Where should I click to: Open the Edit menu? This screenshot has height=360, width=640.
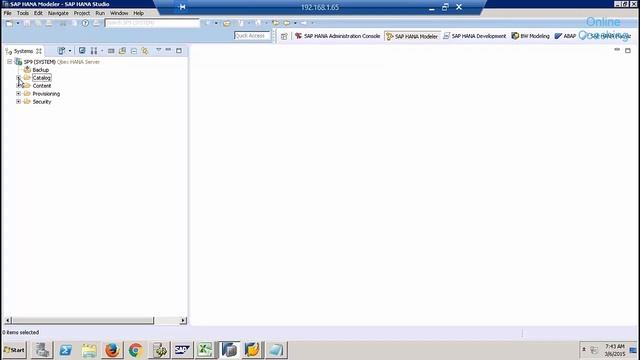pos(38,13)
